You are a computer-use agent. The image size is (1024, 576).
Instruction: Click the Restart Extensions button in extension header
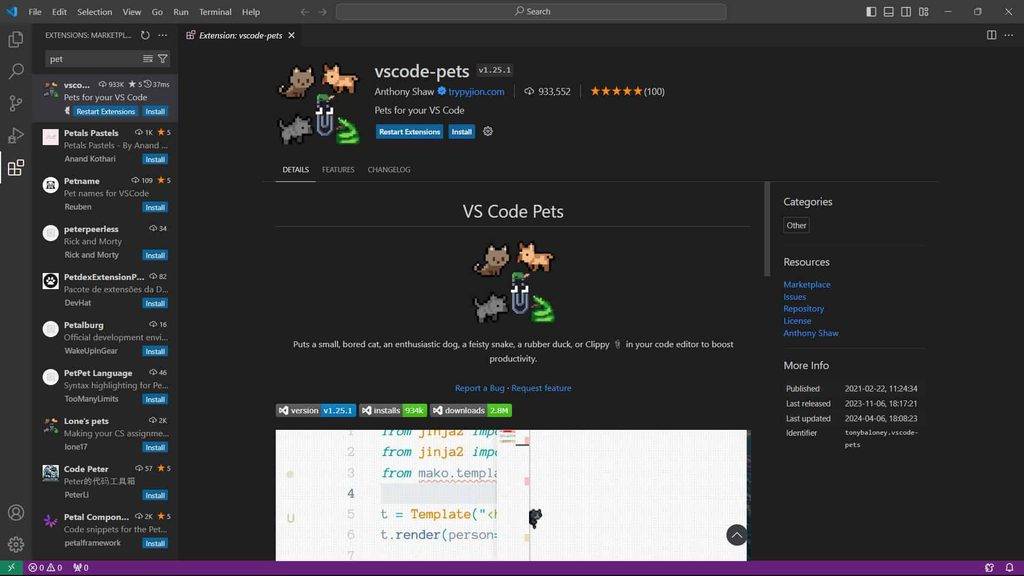point(409,132)
